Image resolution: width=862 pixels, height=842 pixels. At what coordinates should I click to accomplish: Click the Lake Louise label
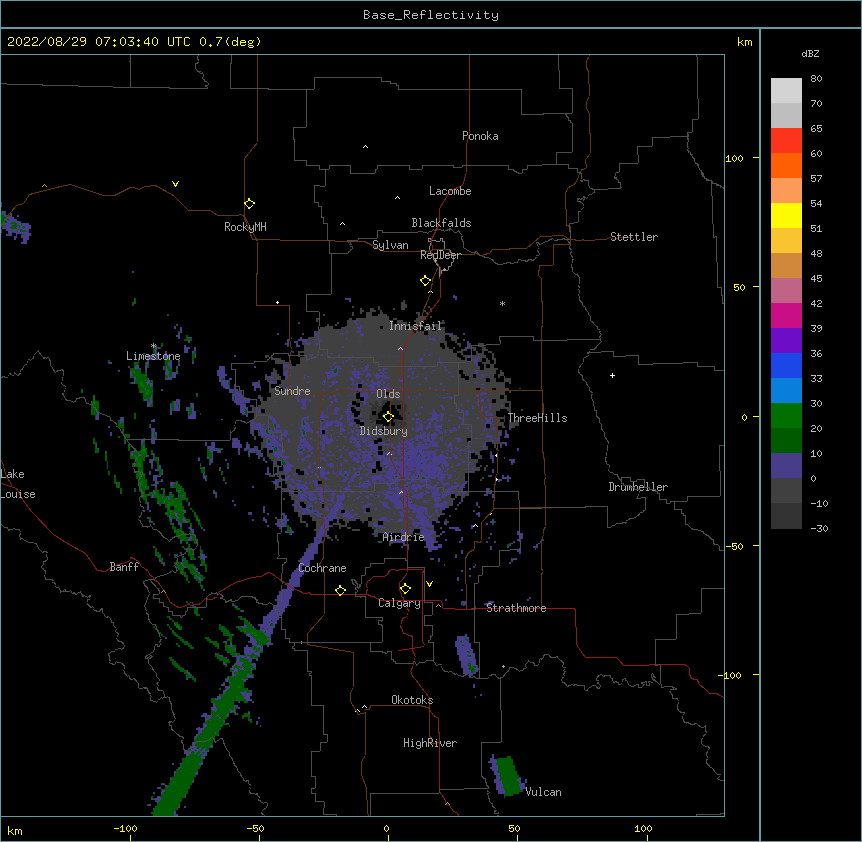point(18,484)
